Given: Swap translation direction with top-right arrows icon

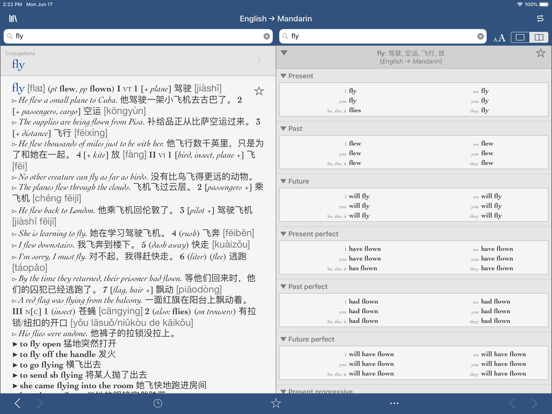Looking at the screenshot, I should (x=540, y=19).
